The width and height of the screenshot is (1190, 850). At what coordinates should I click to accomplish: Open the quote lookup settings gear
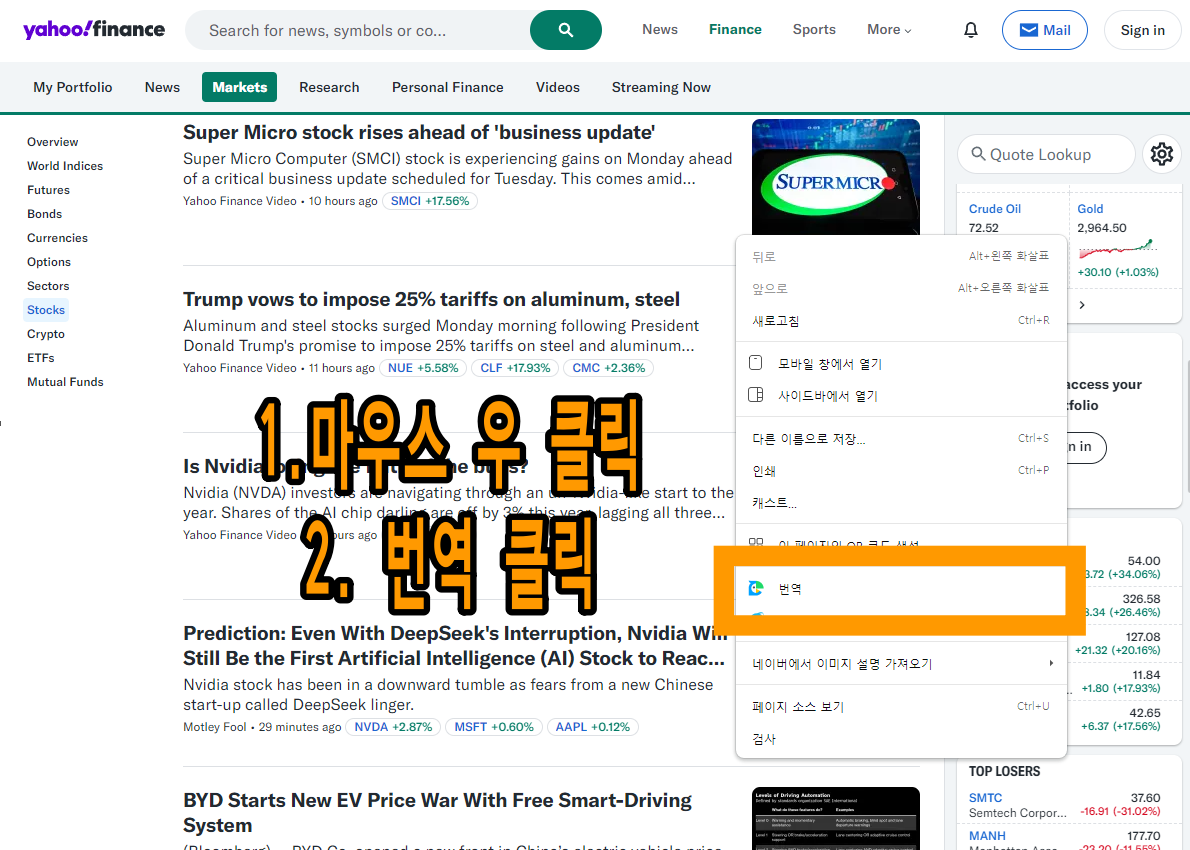tap(1161, 154)
